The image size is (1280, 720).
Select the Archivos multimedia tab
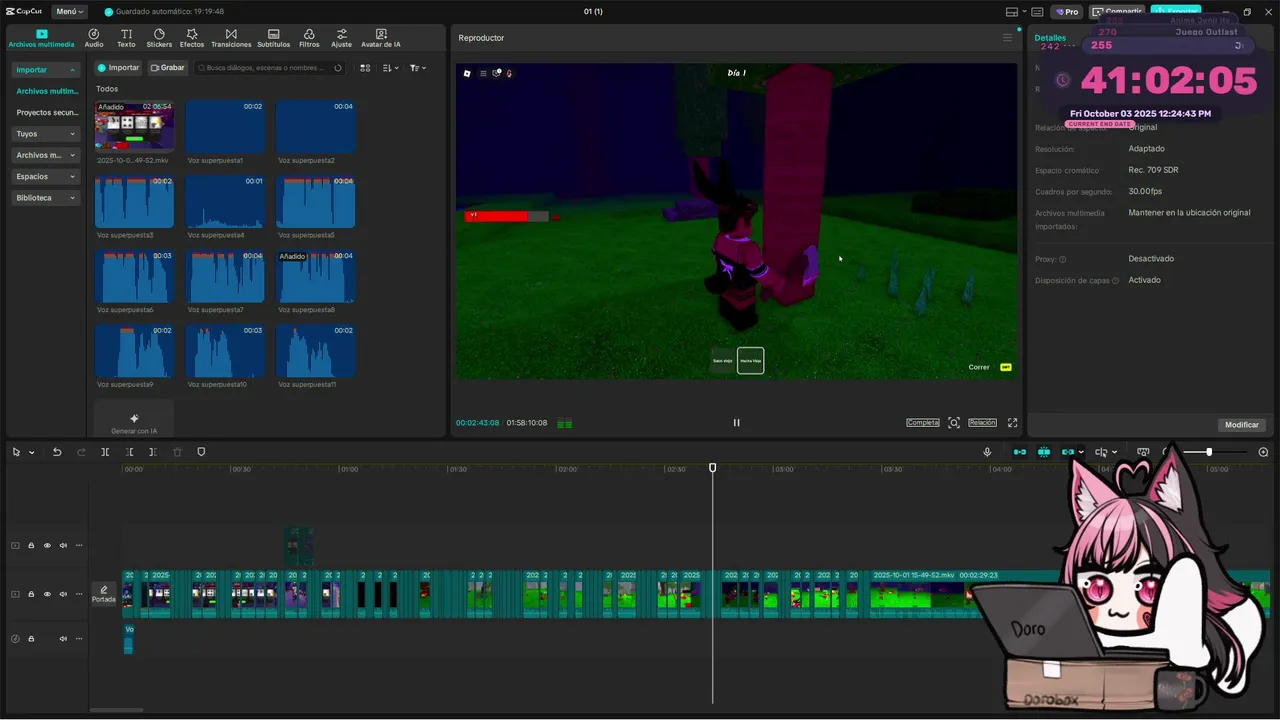tap(41, 38)
